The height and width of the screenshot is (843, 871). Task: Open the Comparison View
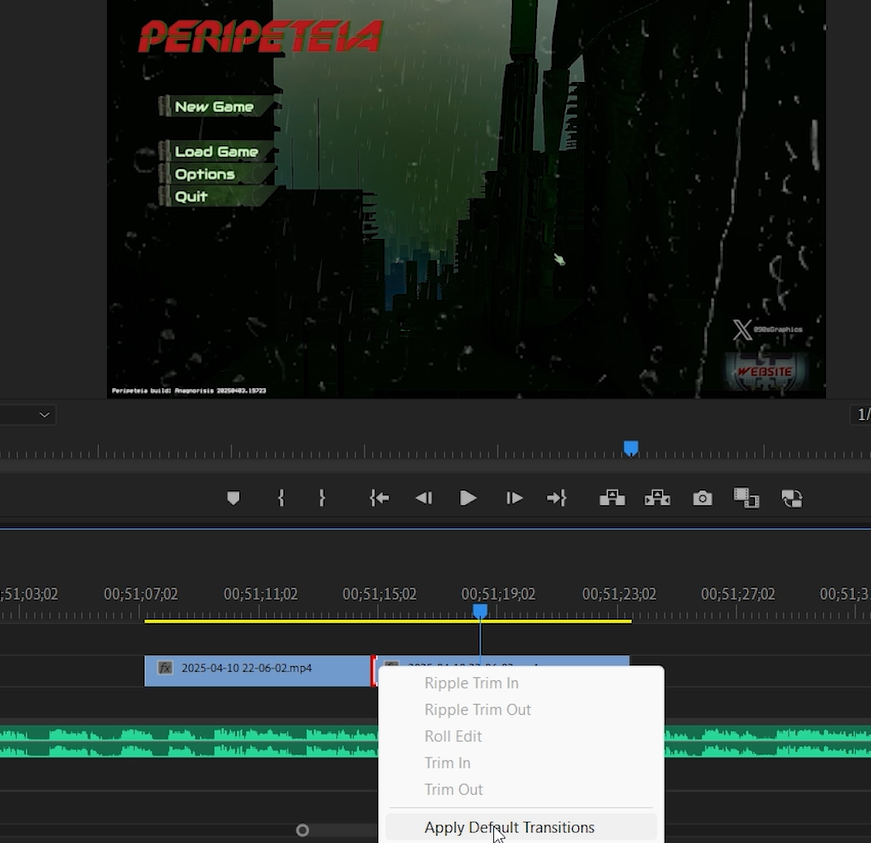tap(746, 498)
